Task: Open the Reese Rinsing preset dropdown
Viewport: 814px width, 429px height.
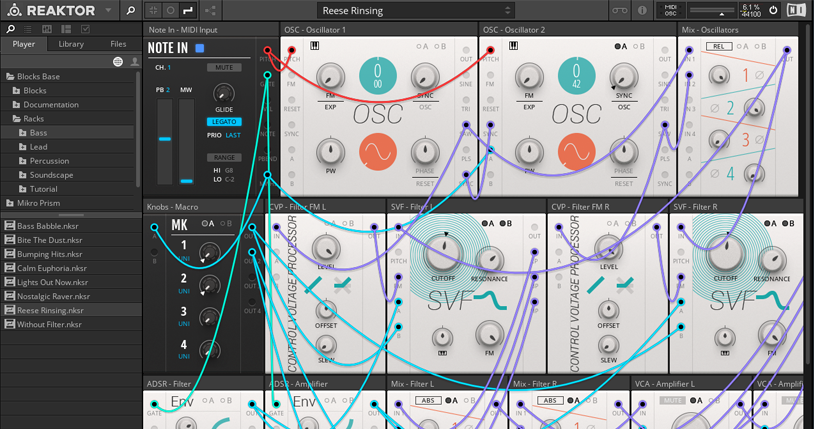Action: 507,11
